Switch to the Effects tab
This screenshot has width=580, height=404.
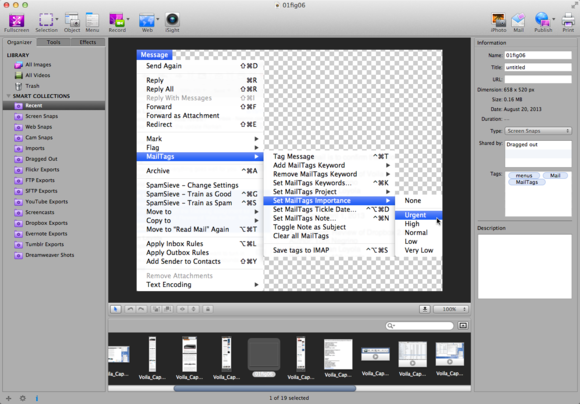coord(88,42)
